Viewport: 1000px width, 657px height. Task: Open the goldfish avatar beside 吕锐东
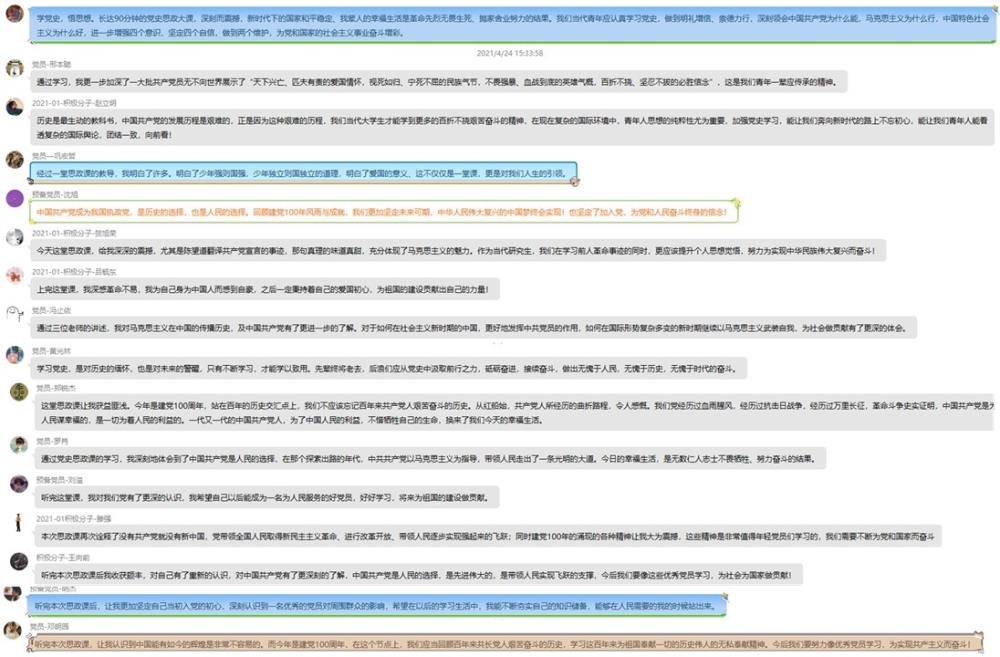14,275
